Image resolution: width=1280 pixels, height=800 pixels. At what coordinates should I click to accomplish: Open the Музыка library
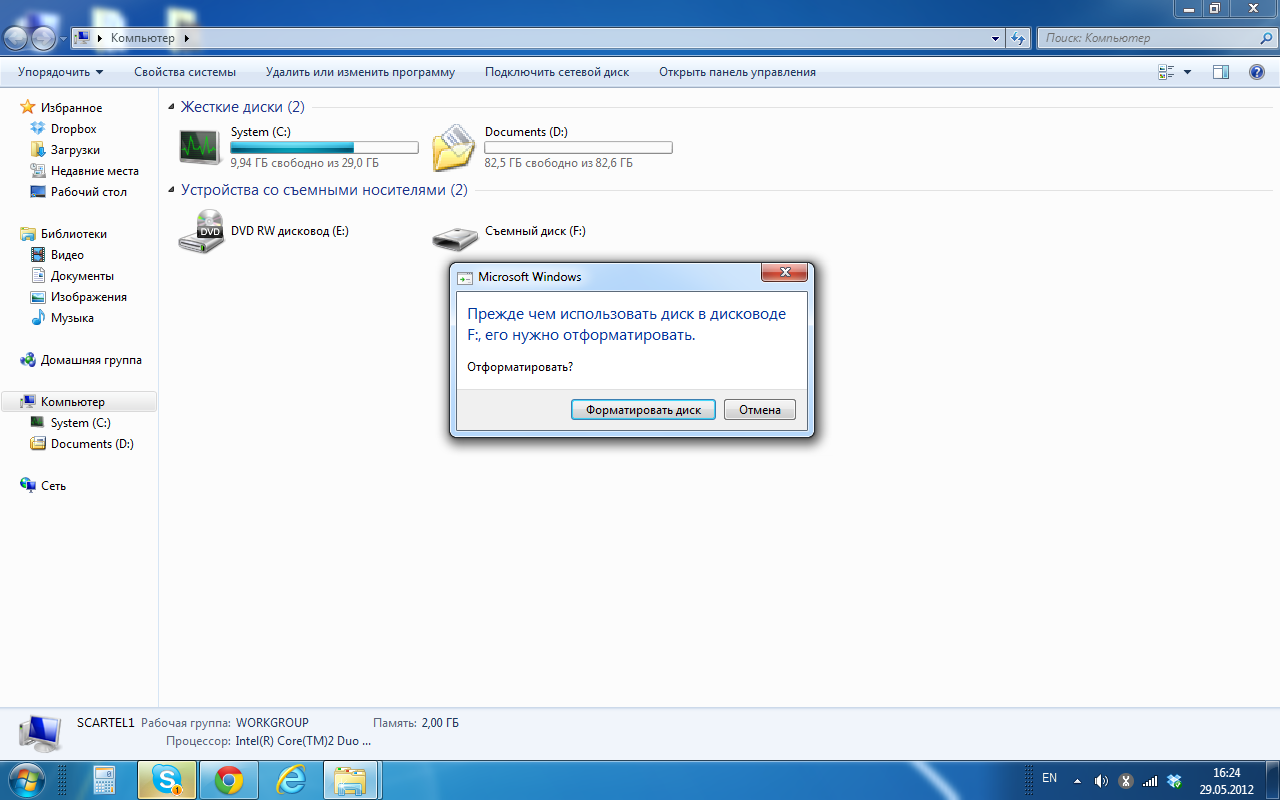pyautogui.click(x=72, y=318)
